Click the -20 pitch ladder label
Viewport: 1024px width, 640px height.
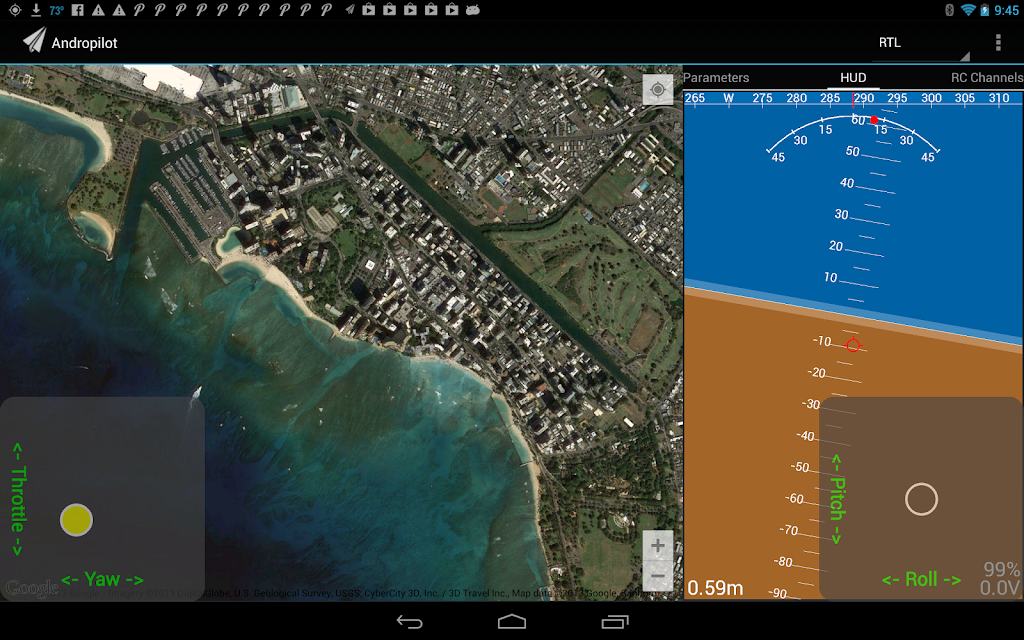817,372
